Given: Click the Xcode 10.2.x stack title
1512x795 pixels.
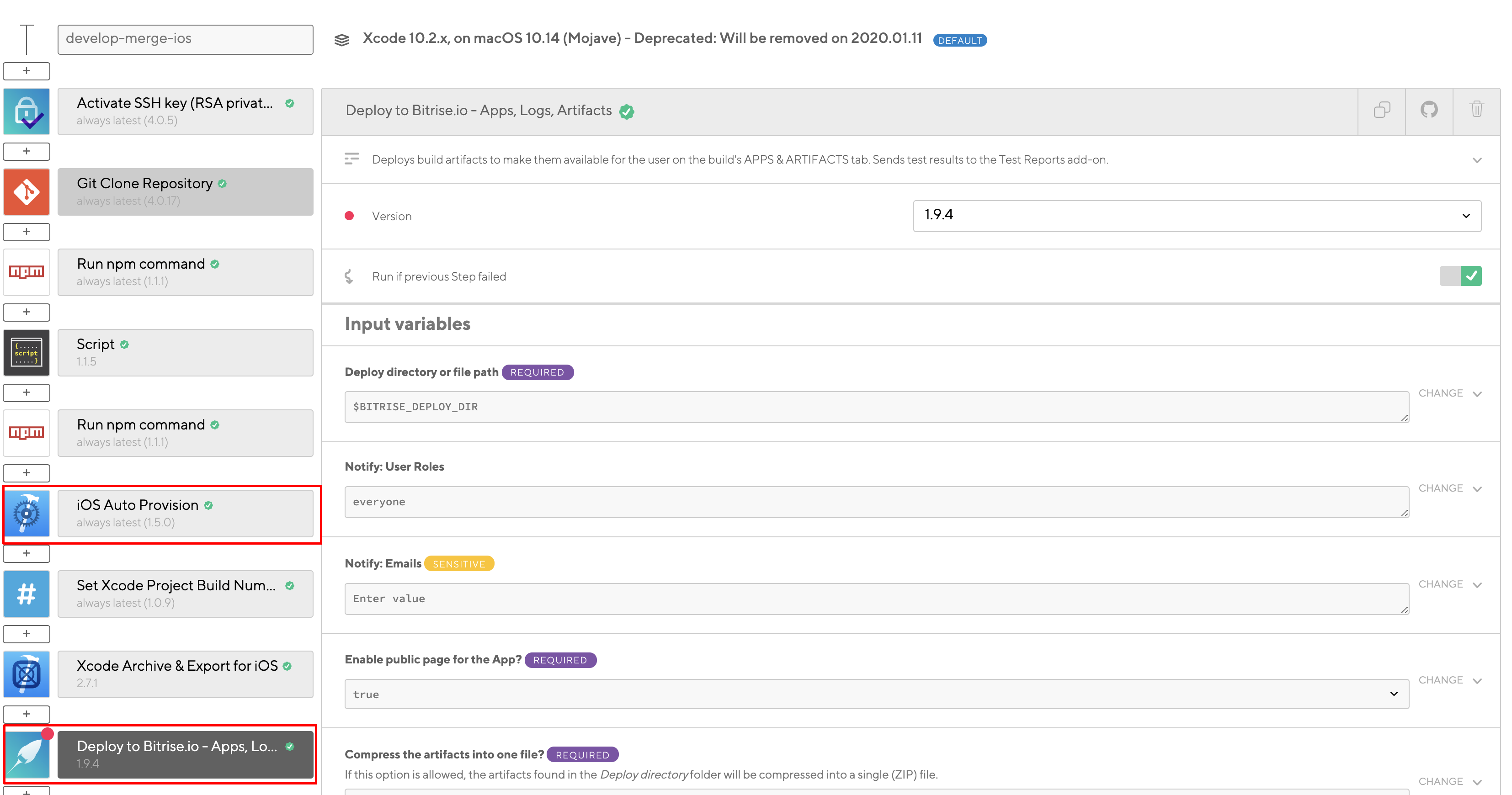Looking at the screenshot, I should [x=642, y=38].
